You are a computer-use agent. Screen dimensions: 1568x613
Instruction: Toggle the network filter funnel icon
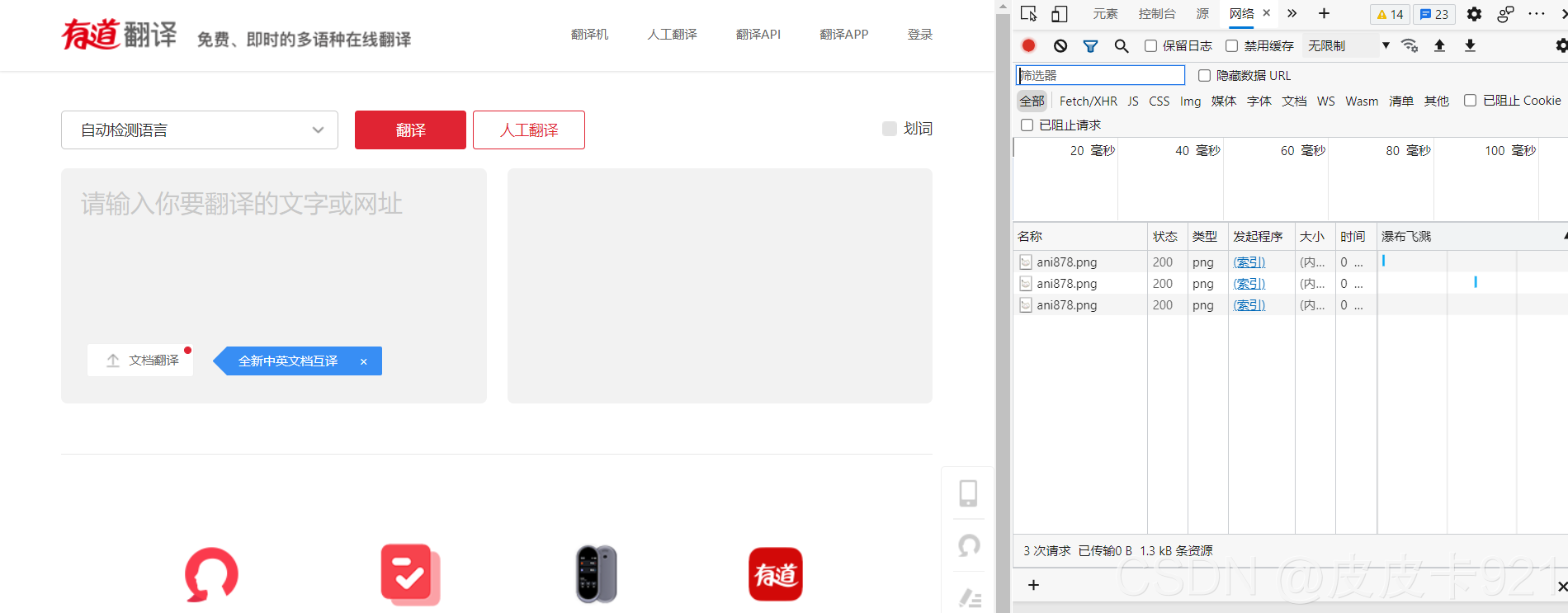tap(1090, 46)
